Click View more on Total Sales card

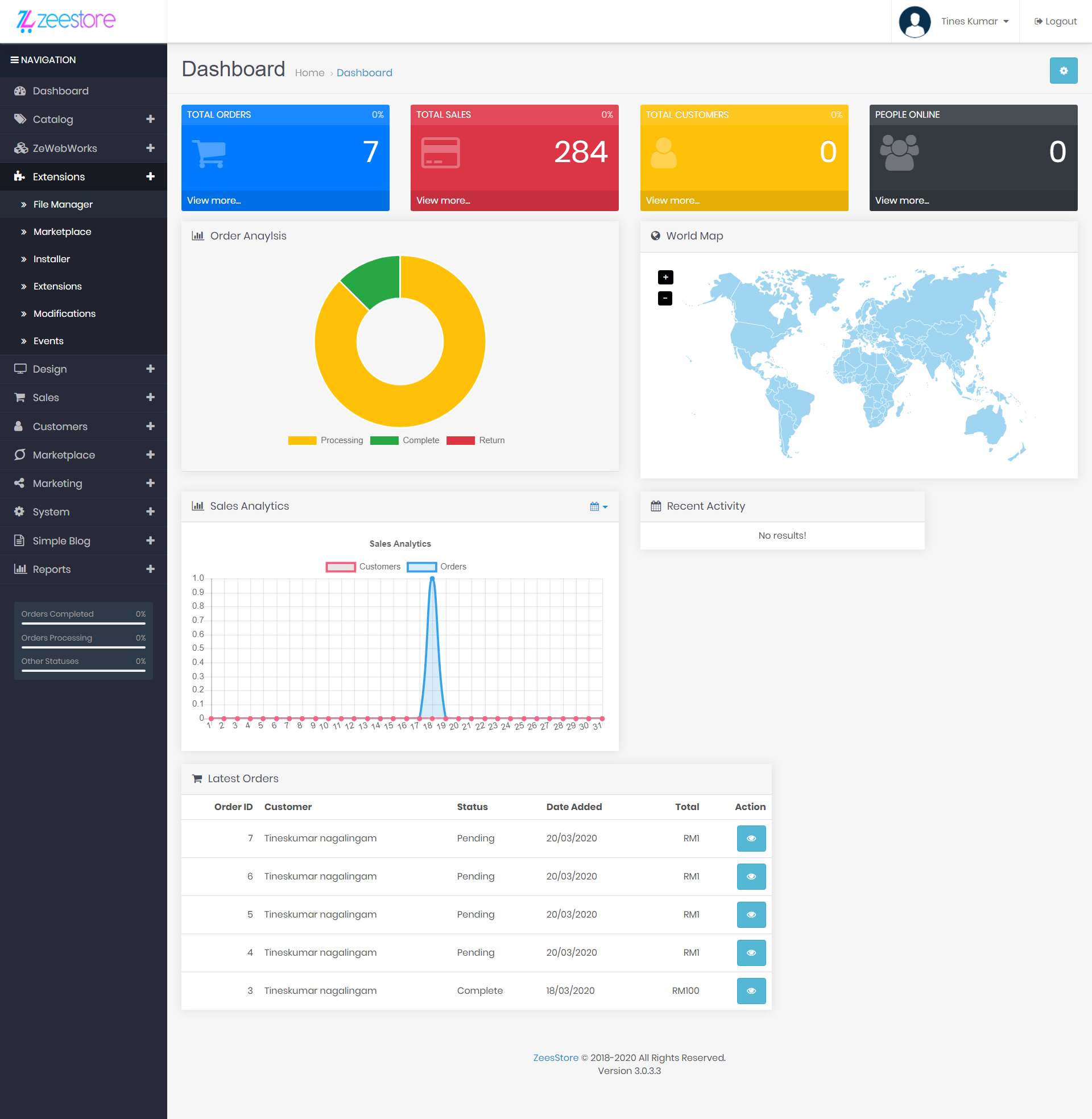click(442, 200)
